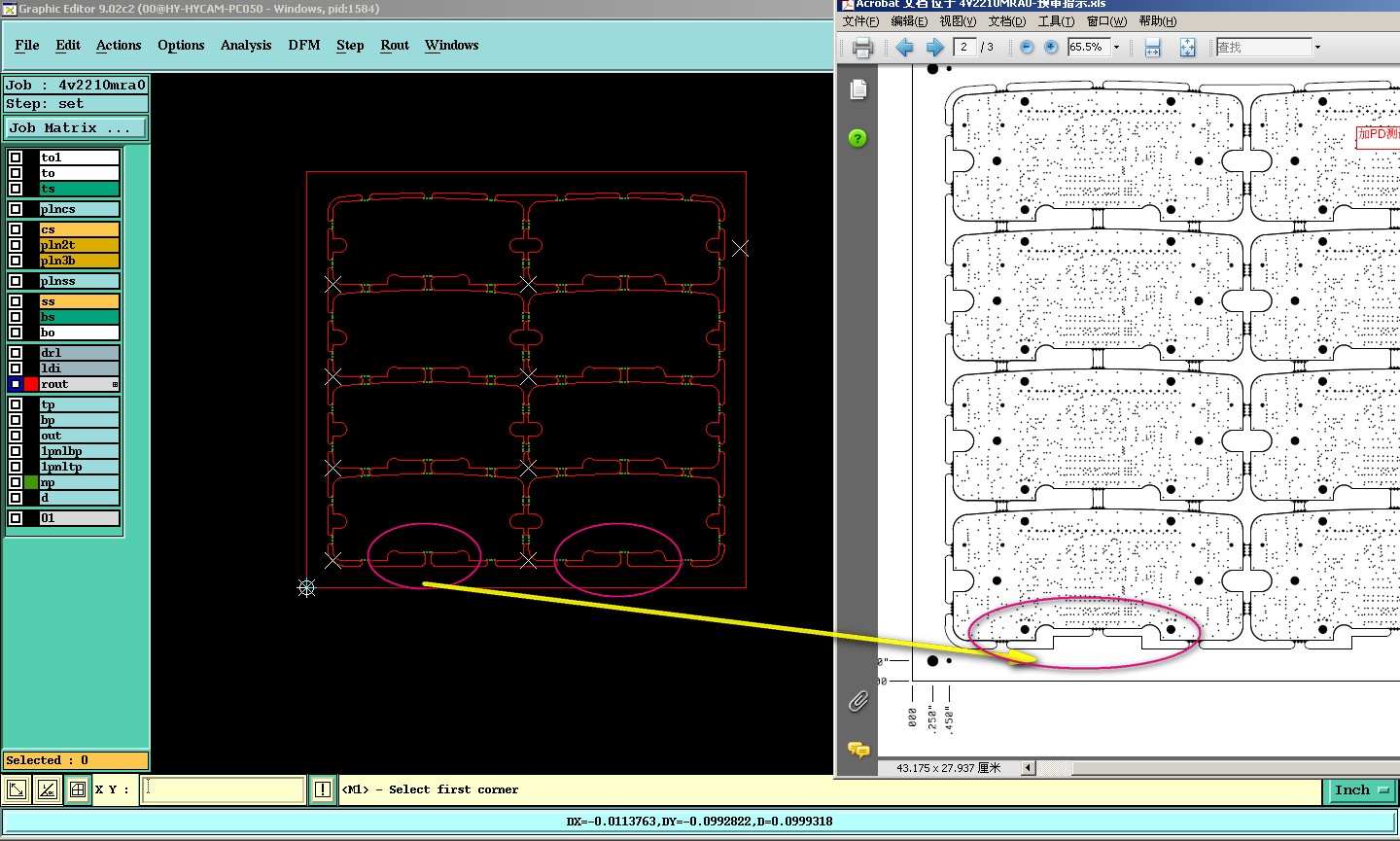Open the Rout menu
The image size is (1400, 841).
(395, 46)
